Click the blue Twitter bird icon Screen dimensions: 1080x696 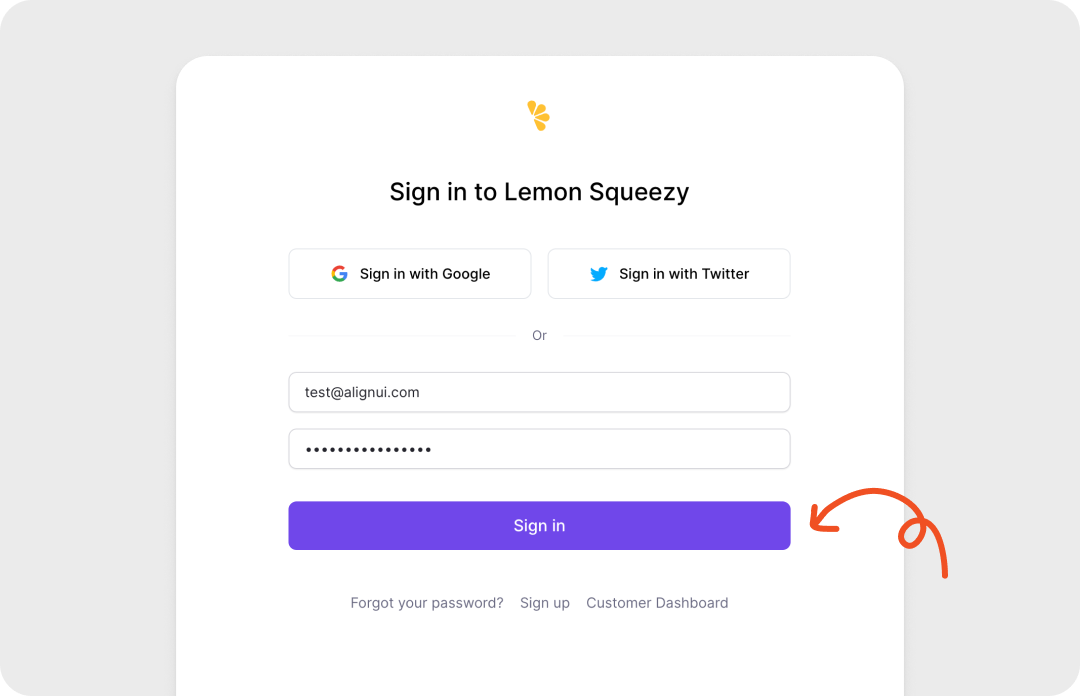click(x=599, y=274)
